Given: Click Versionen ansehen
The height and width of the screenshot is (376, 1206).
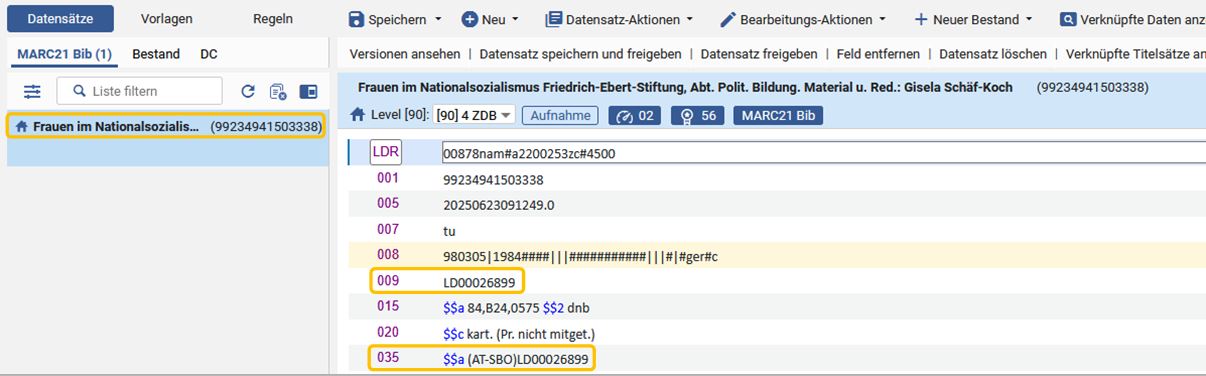Looking at the screenshot, I should click(x=405, y=54).
